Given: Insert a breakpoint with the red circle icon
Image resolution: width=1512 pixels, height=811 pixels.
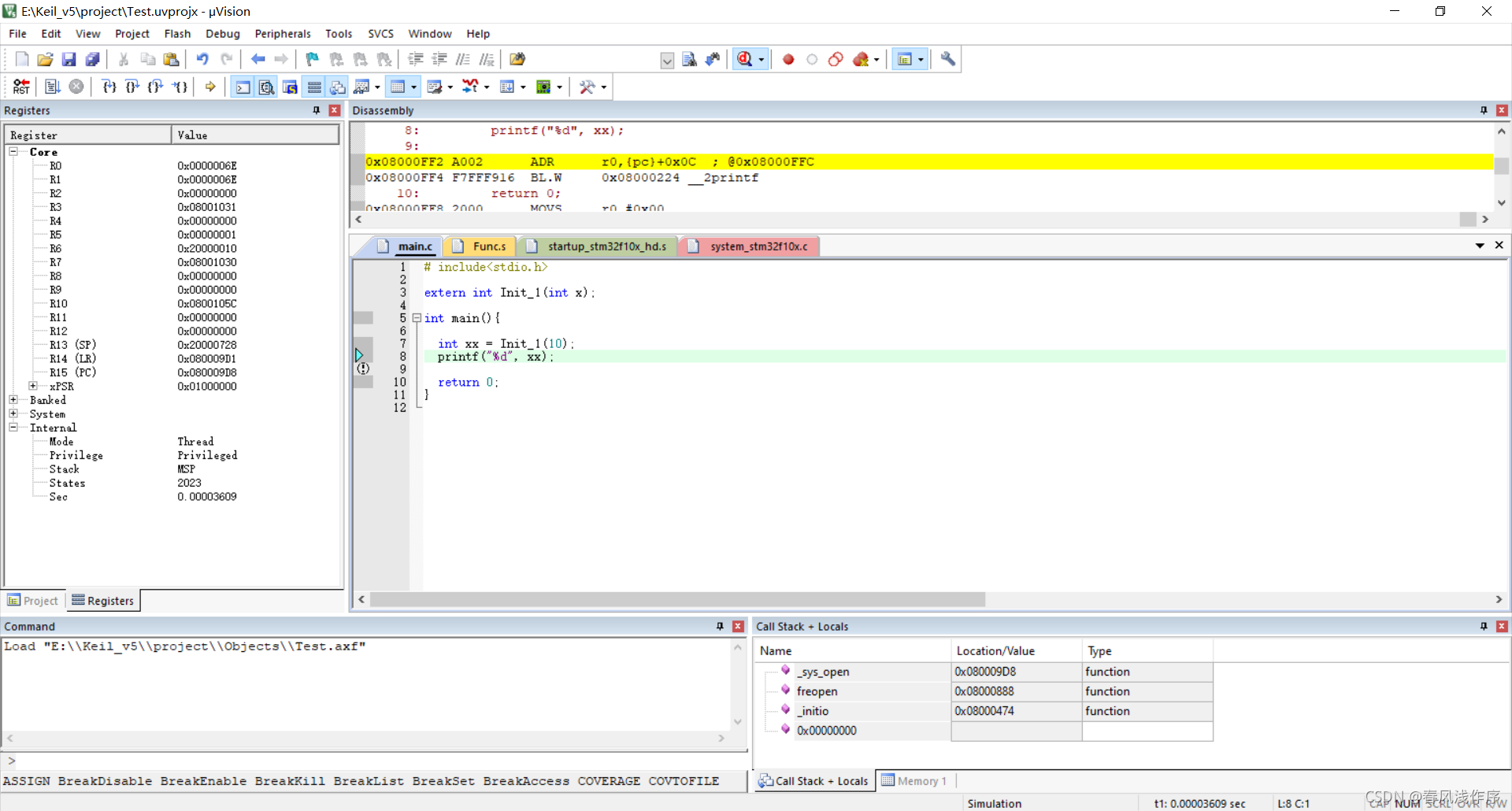Looking at the screenshot, I should tap(788, 59).
